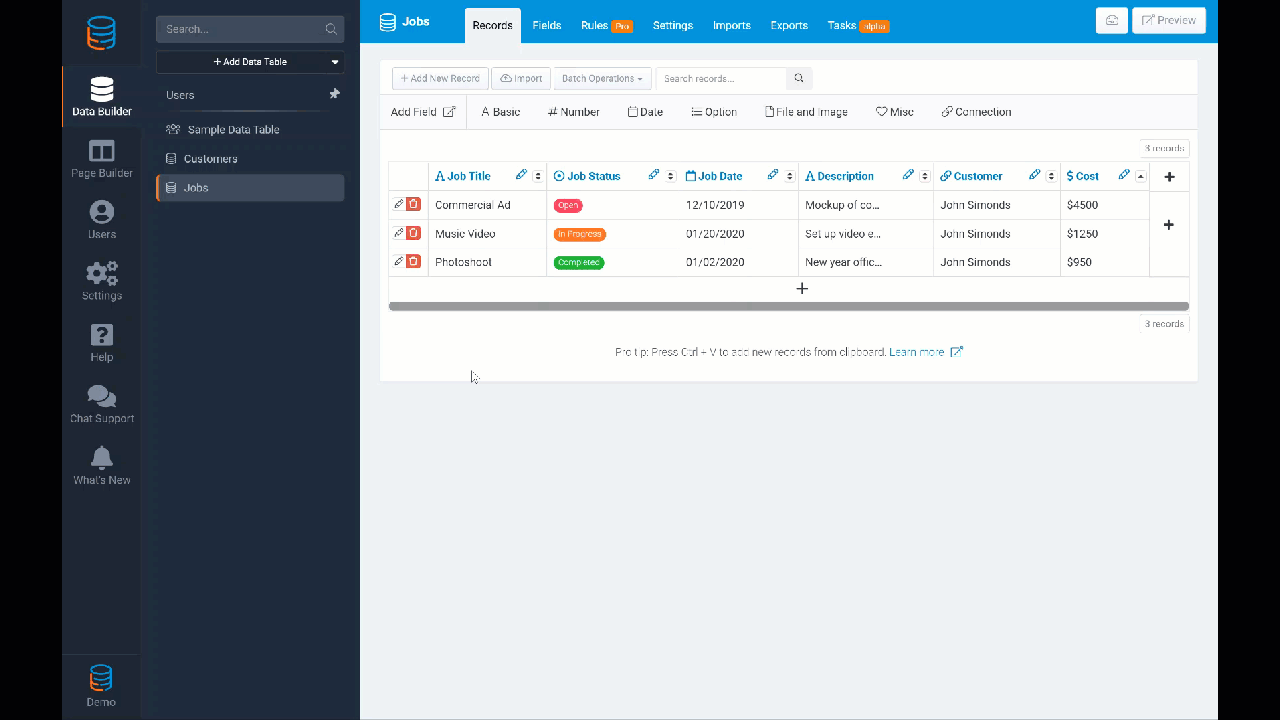Open Users section in left sidebar
Viewport: 1280px width, 720px height.
click(101, 220)
